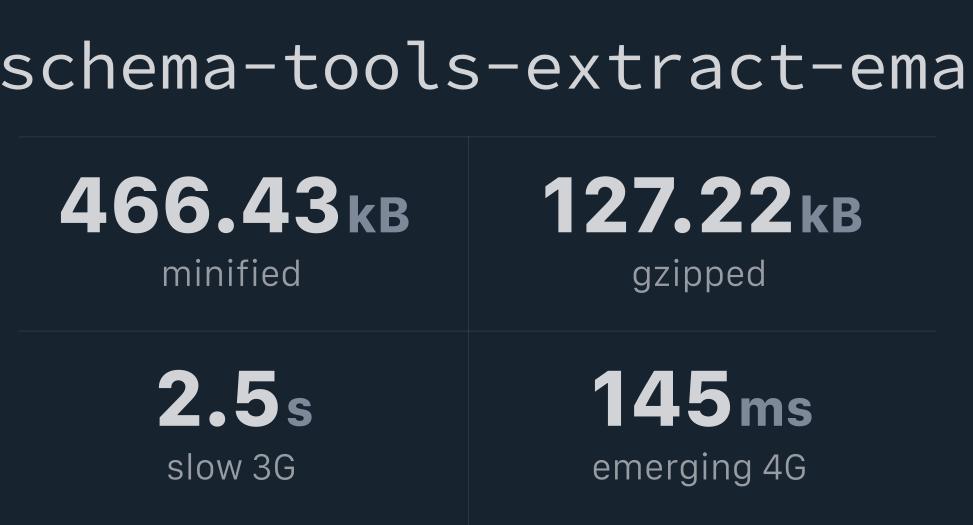This screenshot has width=973, height=525.
Task: Click the gzipped label
Action: tap(699, 276)
